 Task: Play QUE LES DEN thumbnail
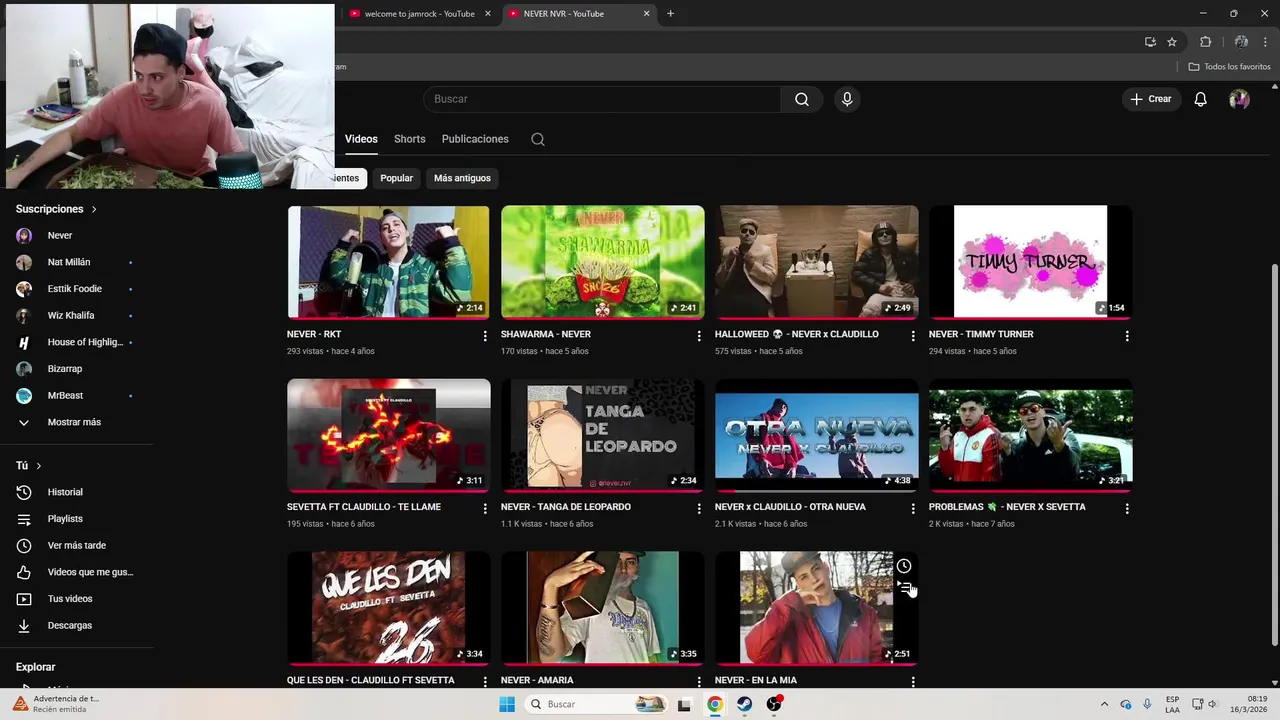coord(388,608)
